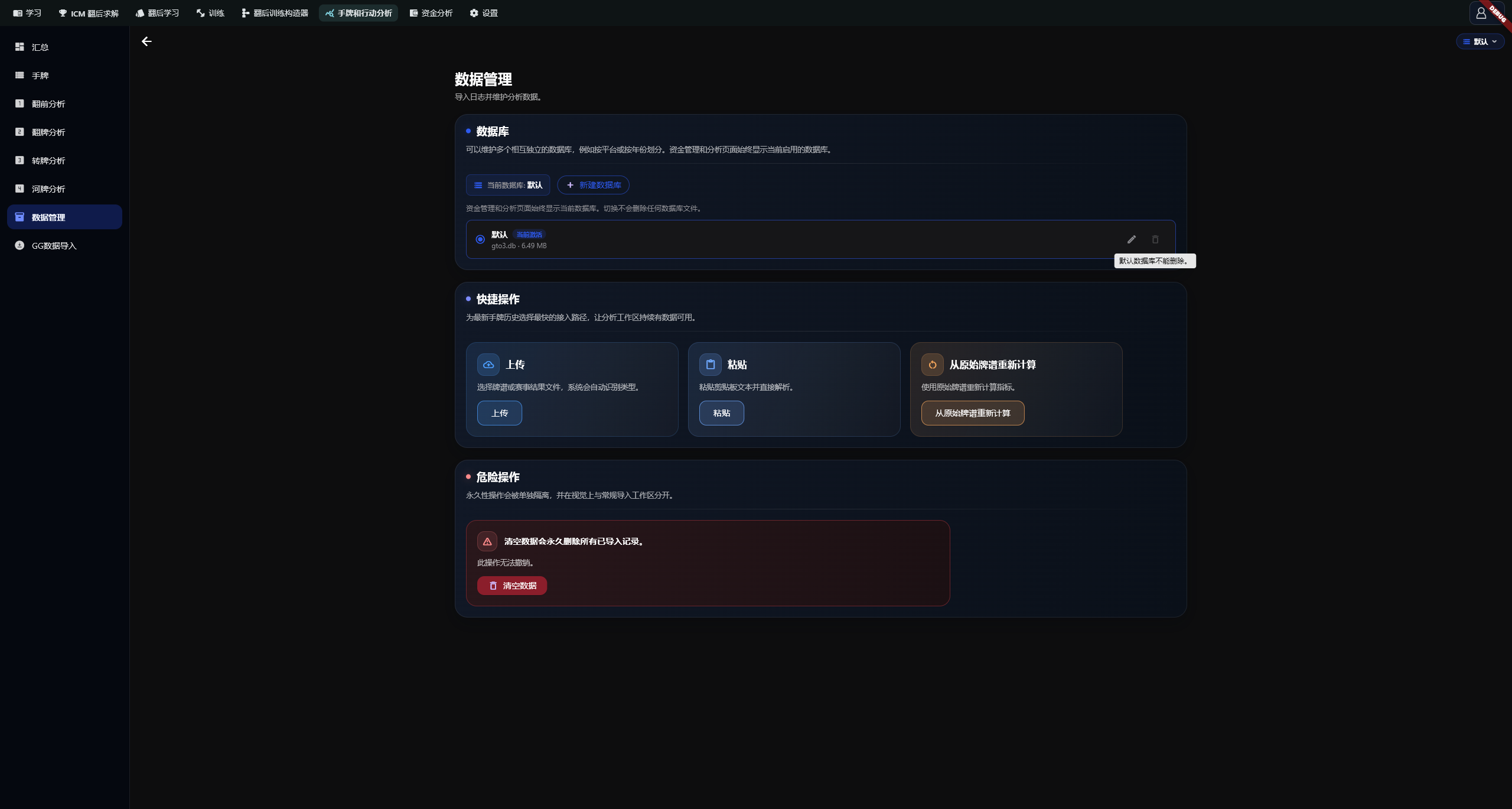Switch to the 翻后学习 tab
This screenshot has width=1512, height=809.
[157, 13]
